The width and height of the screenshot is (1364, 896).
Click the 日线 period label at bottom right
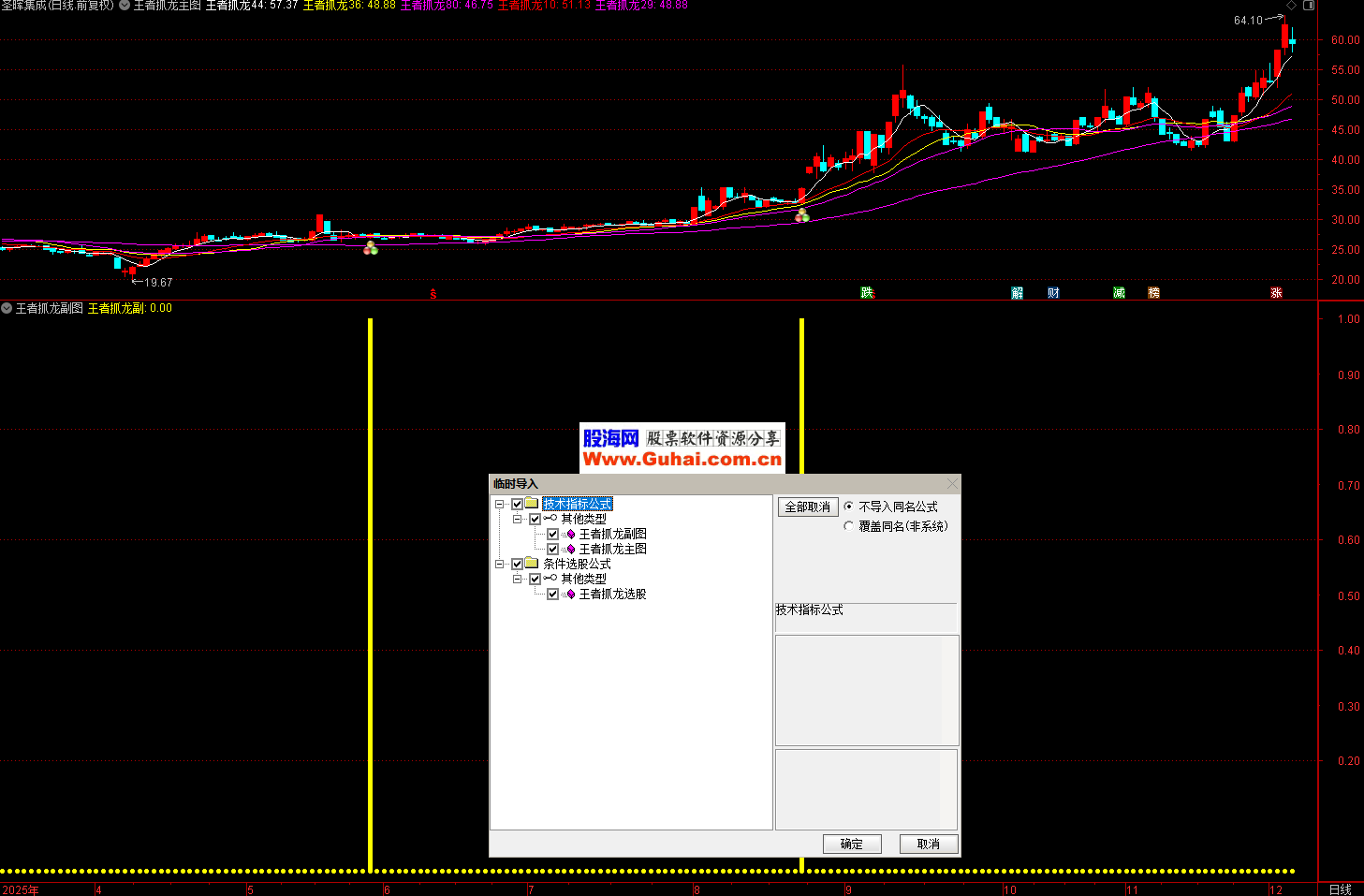point(1340,889)
